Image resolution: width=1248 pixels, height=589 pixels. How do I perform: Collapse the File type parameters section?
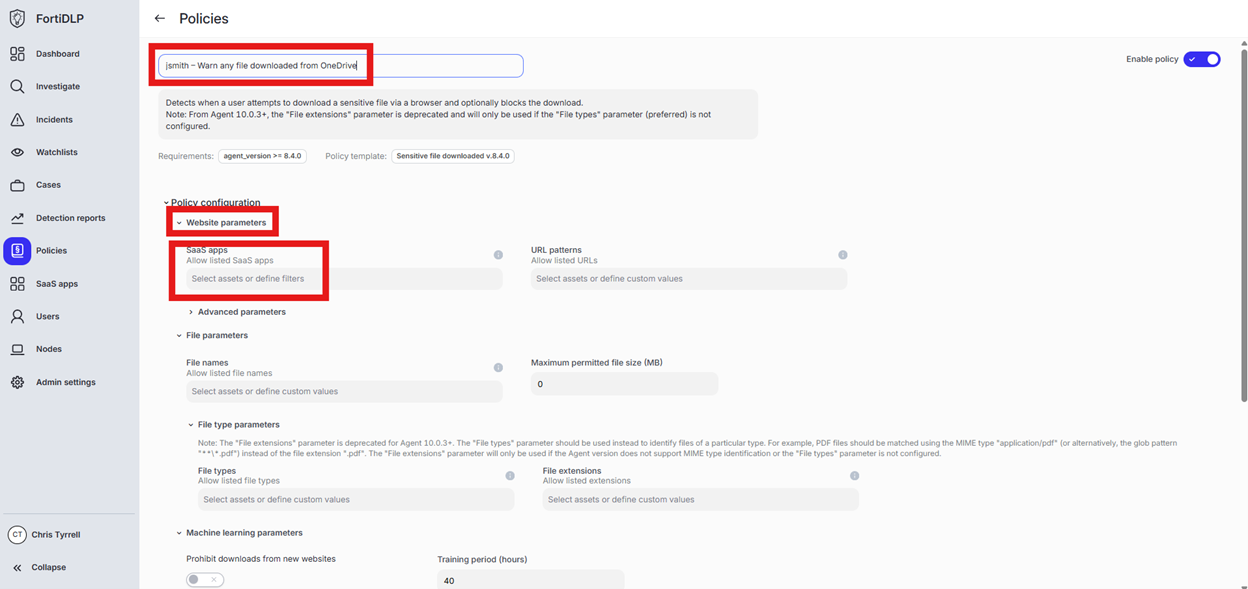(191, 425)
